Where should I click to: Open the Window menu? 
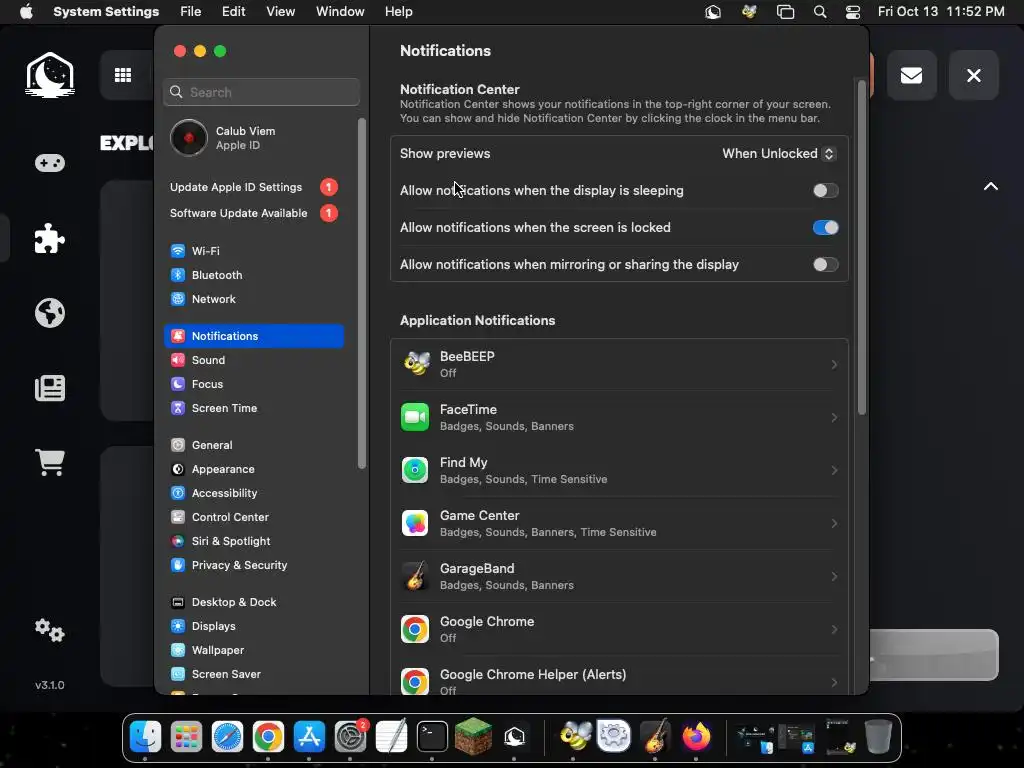click(x=340, y=12)
